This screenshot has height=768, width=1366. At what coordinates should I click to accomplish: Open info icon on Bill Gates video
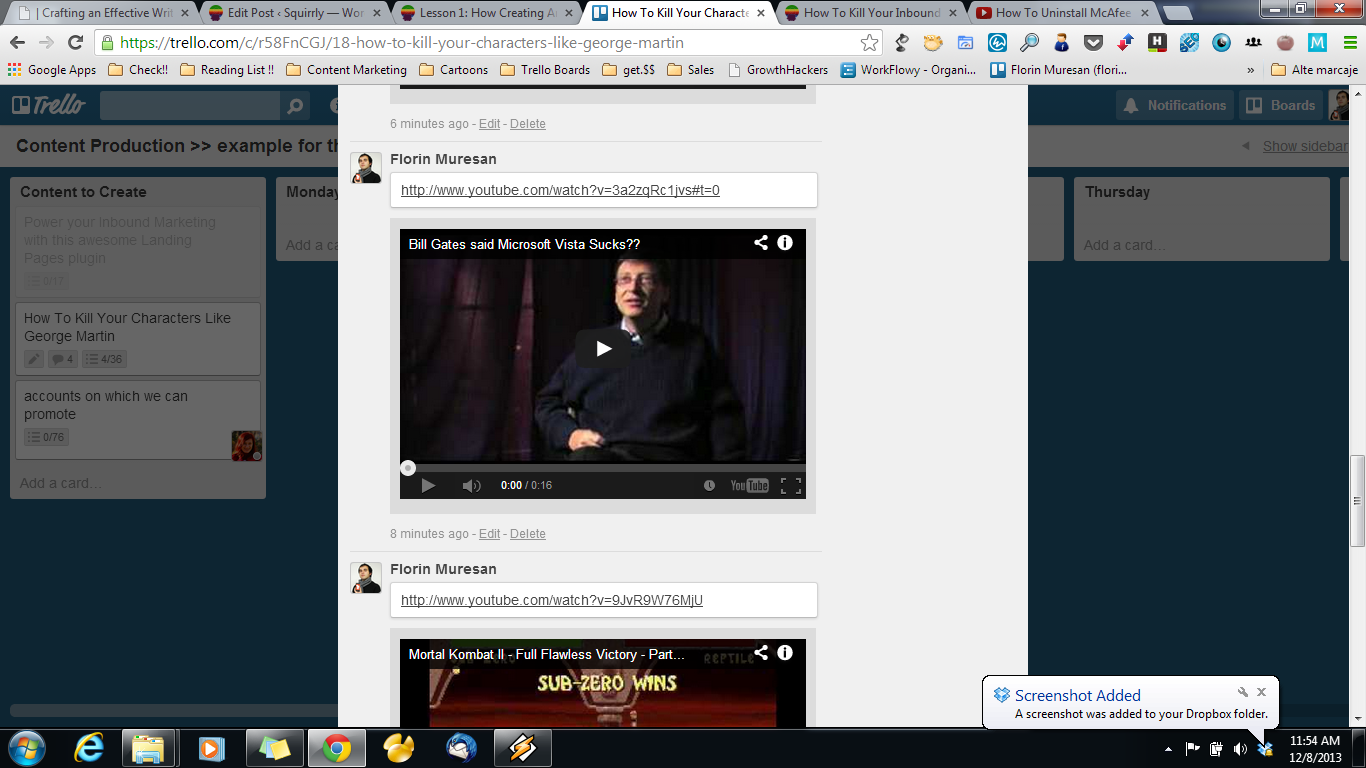[x=785, y=243]
